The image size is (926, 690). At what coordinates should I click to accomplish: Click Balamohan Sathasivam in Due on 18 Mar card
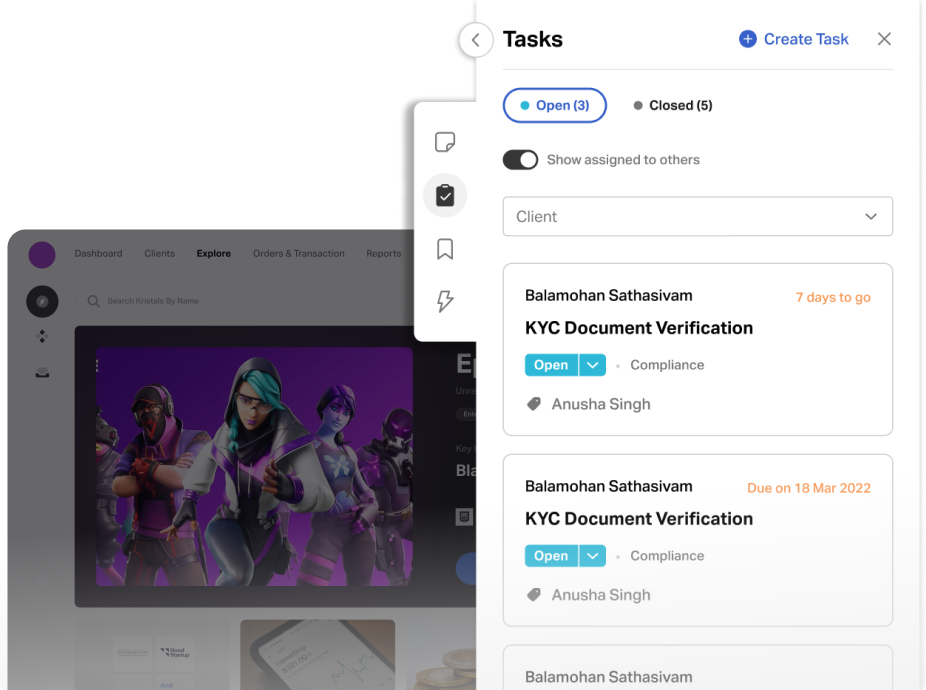click(x=609, y=486)
